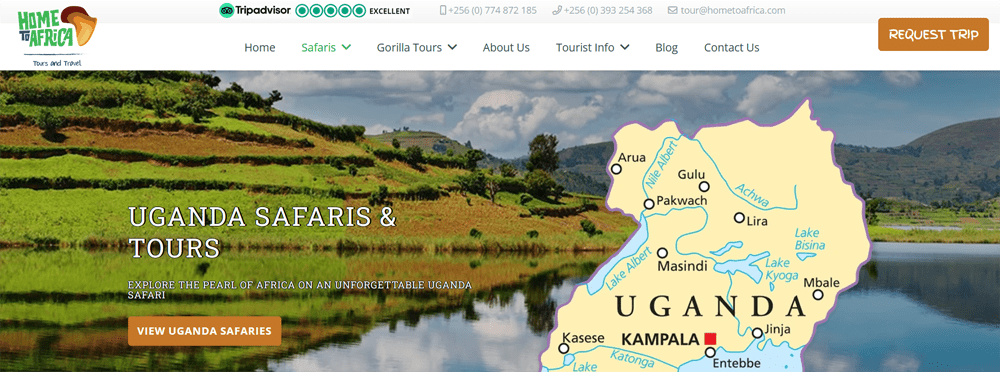Click the Mbale city marker on map

[818, 295]
